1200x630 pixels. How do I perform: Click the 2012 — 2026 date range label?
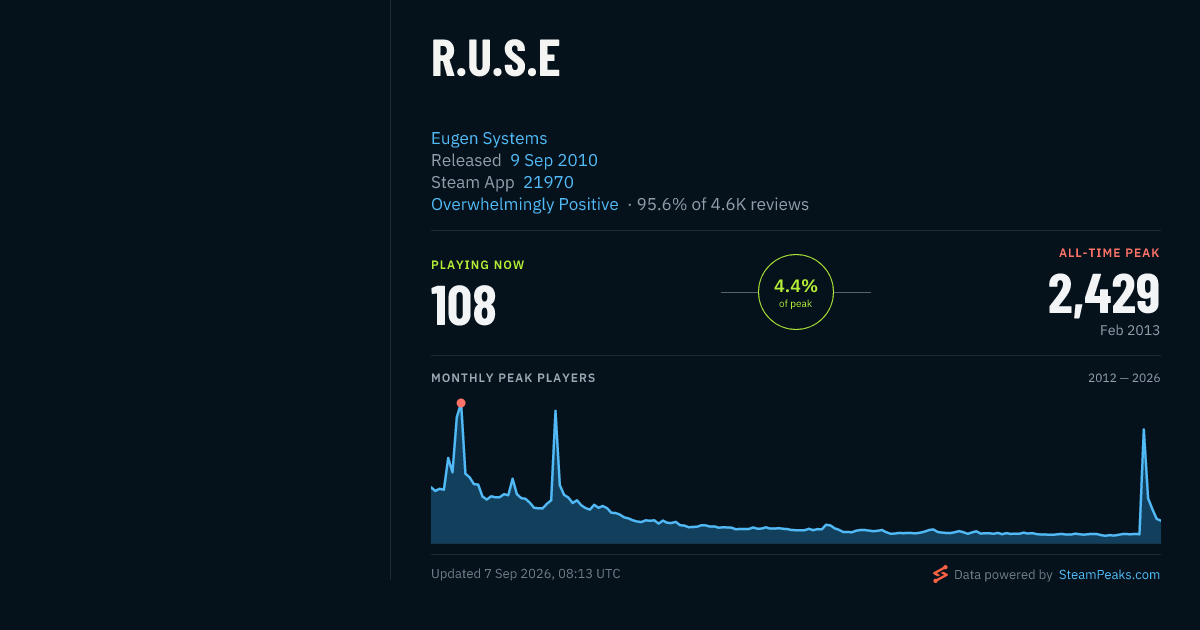[x=1124, y=378]
